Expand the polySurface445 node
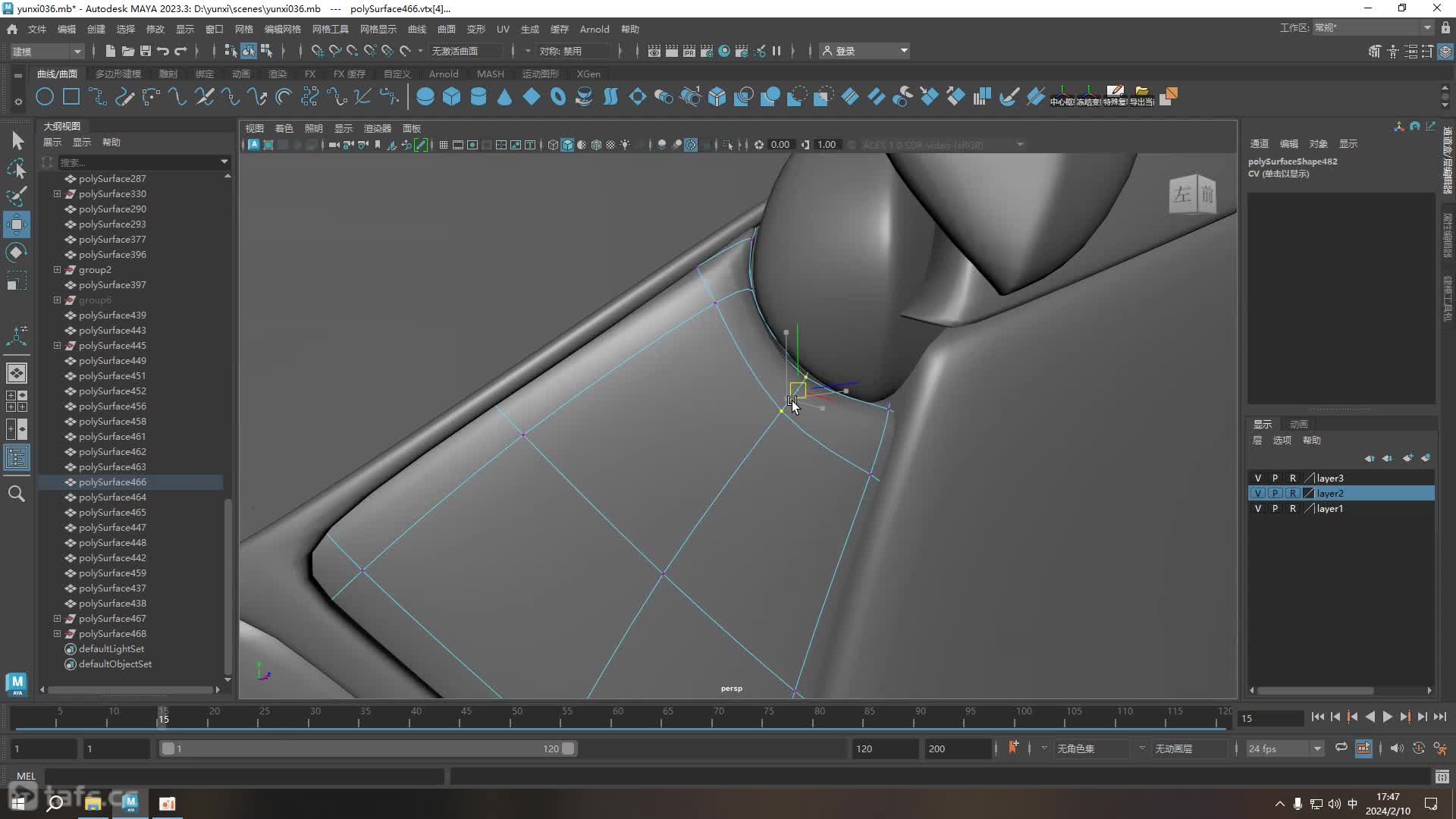The image size is (1456, 819). [x=57, y=346]
